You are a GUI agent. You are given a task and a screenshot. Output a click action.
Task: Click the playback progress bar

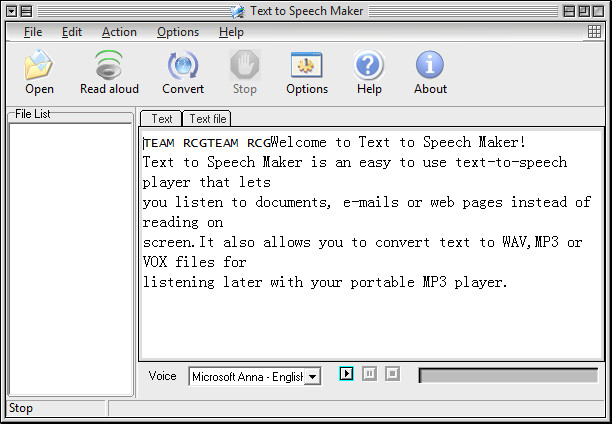pyautogui.click(x=508, y=376)
